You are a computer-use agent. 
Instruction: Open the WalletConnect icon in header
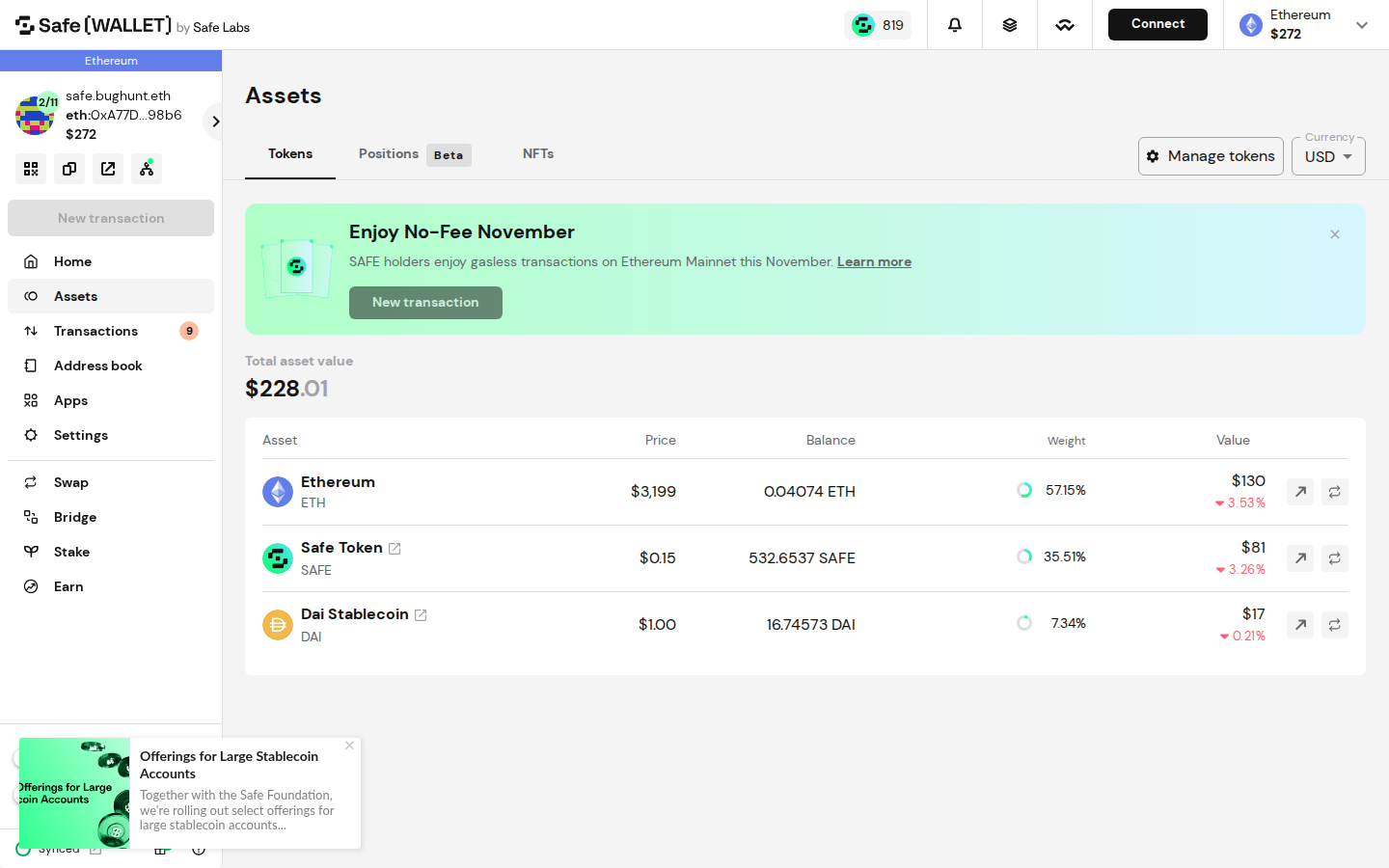pyautogui.click(x=1065, y=25)
